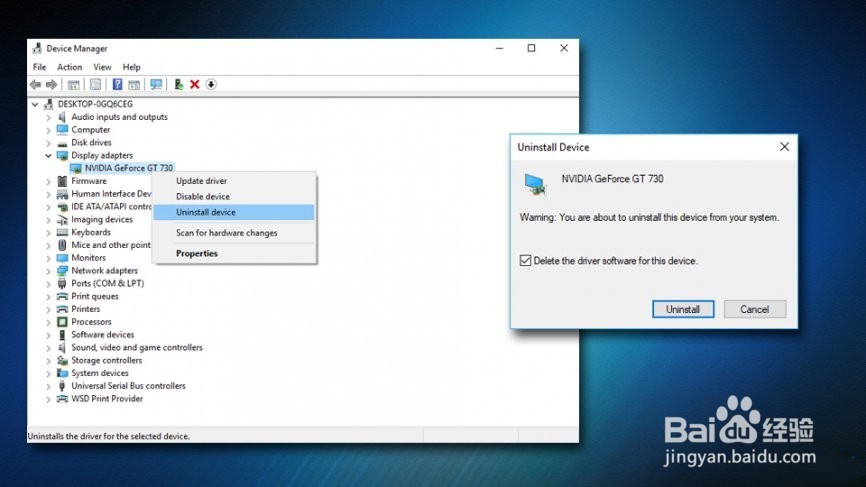Open the File menu
Screen dimensions: 866x487
(39, 67)
